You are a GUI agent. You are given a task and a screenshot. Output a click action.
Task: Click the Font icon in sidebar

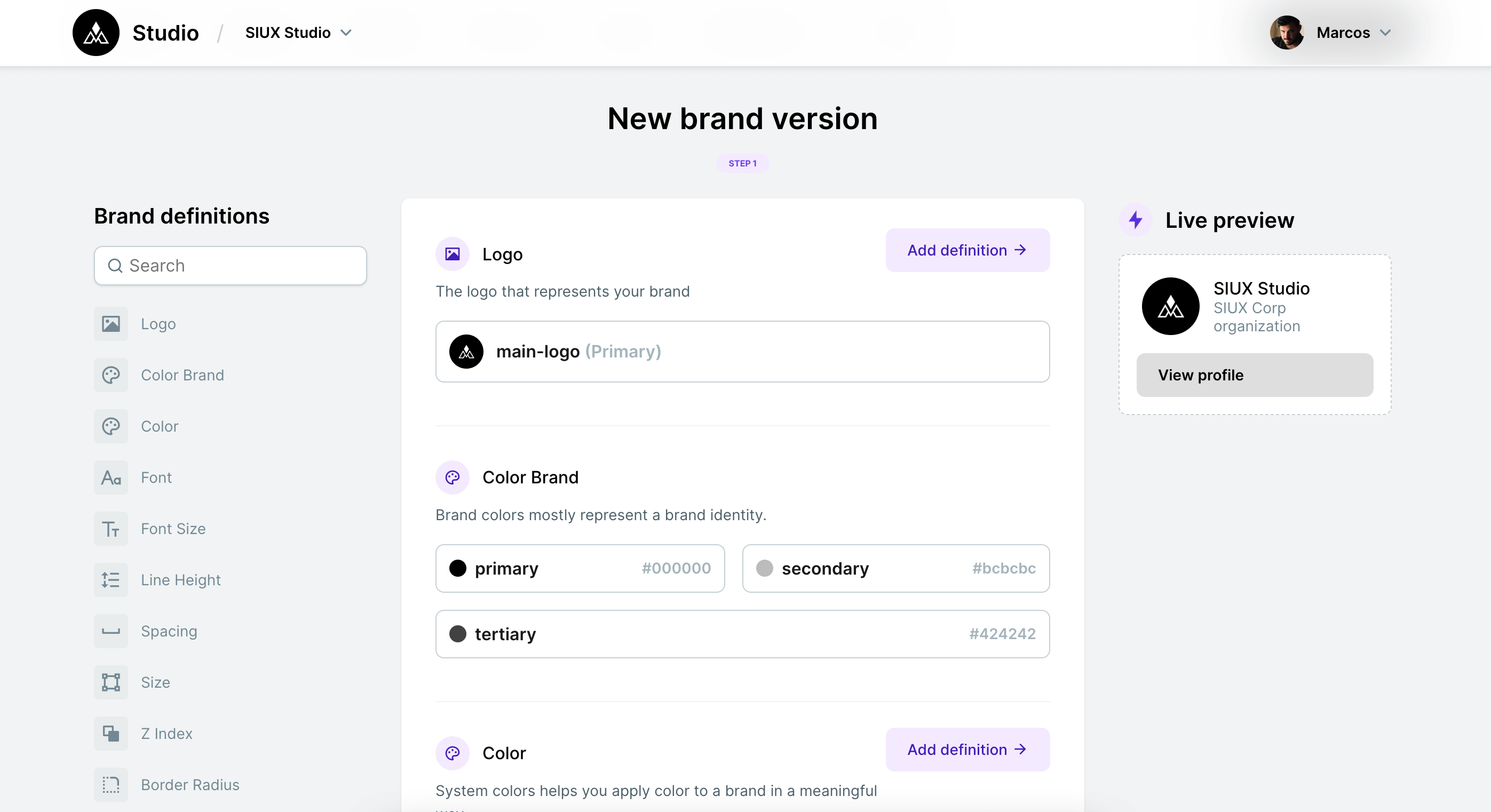110,477
